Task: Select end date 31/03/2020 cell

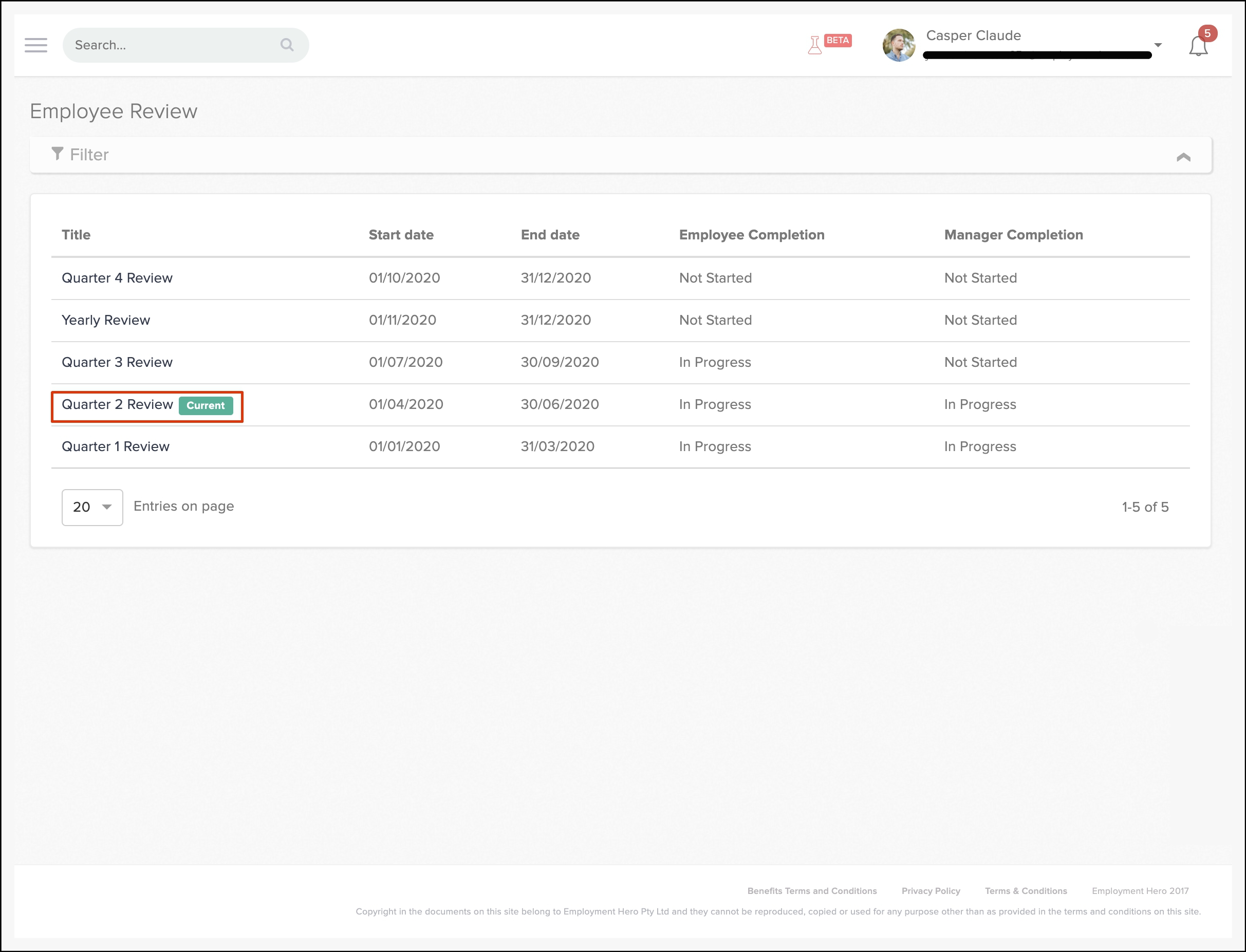Action: [557, 446]
